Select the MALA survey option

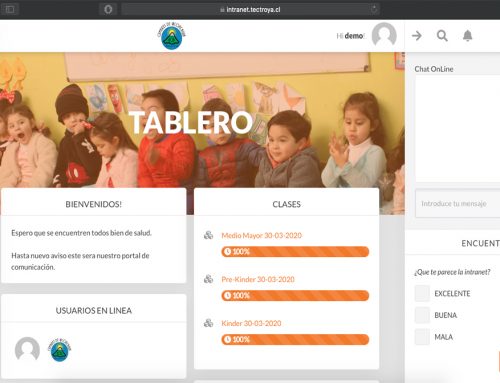point(422,337)
